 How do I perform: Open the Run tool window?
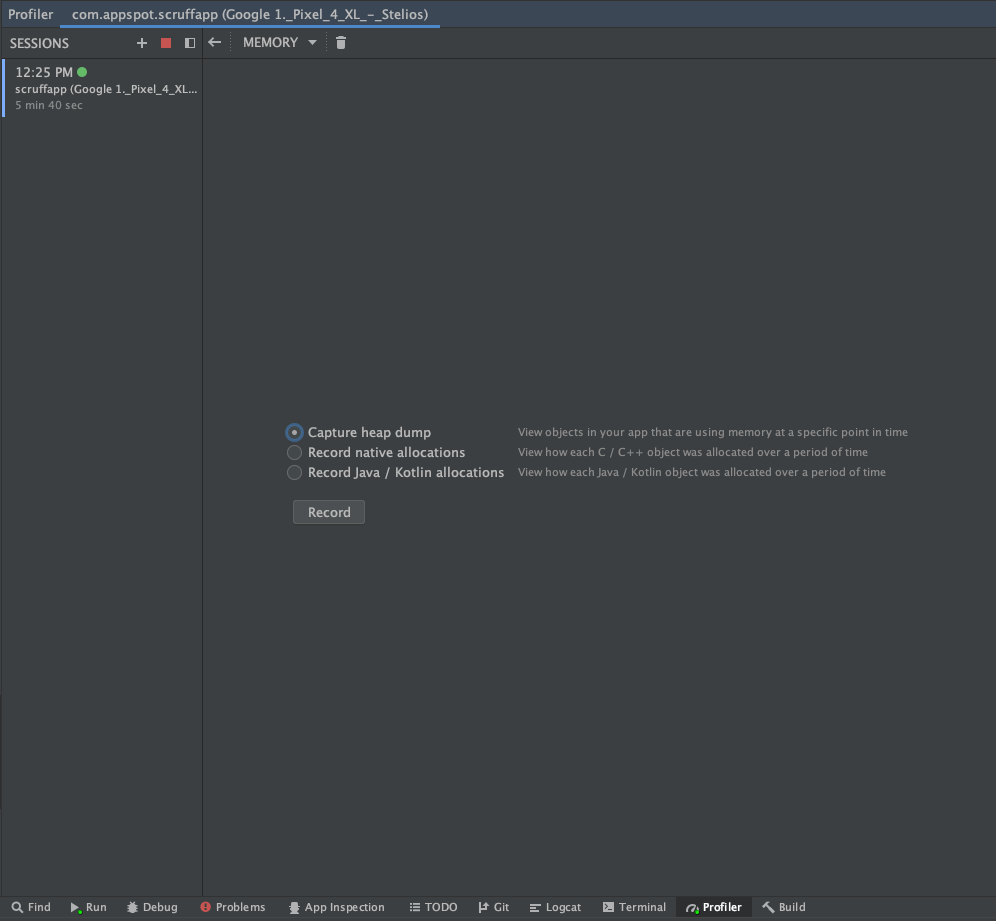(88, 907)
